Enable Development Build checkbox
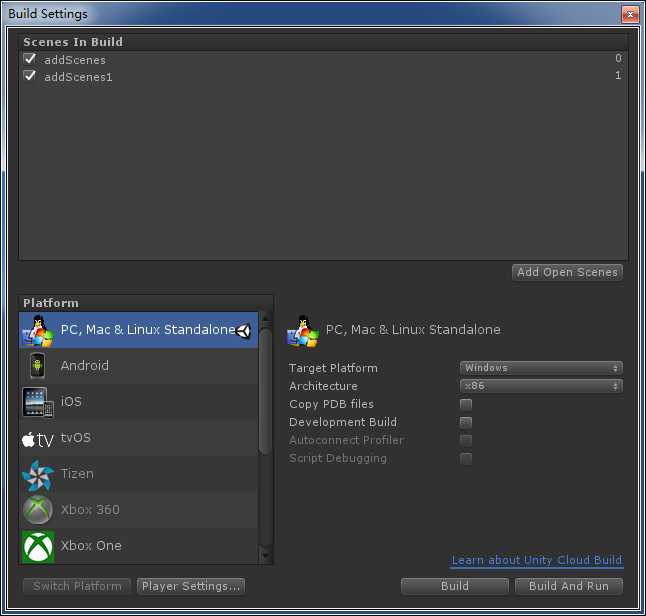646x616 pixels. pos(466,422)
